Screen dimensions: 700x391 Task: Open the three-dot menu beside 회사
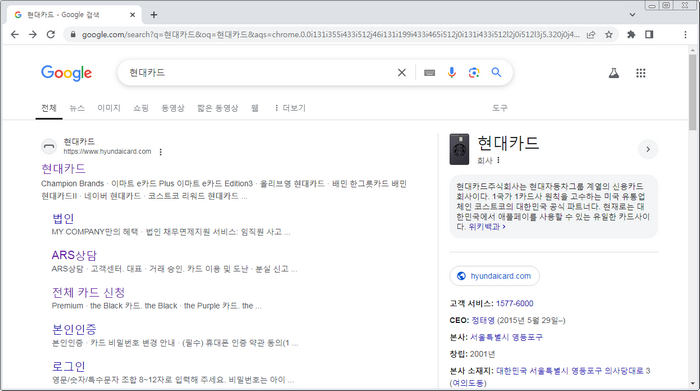coord(499,160)
